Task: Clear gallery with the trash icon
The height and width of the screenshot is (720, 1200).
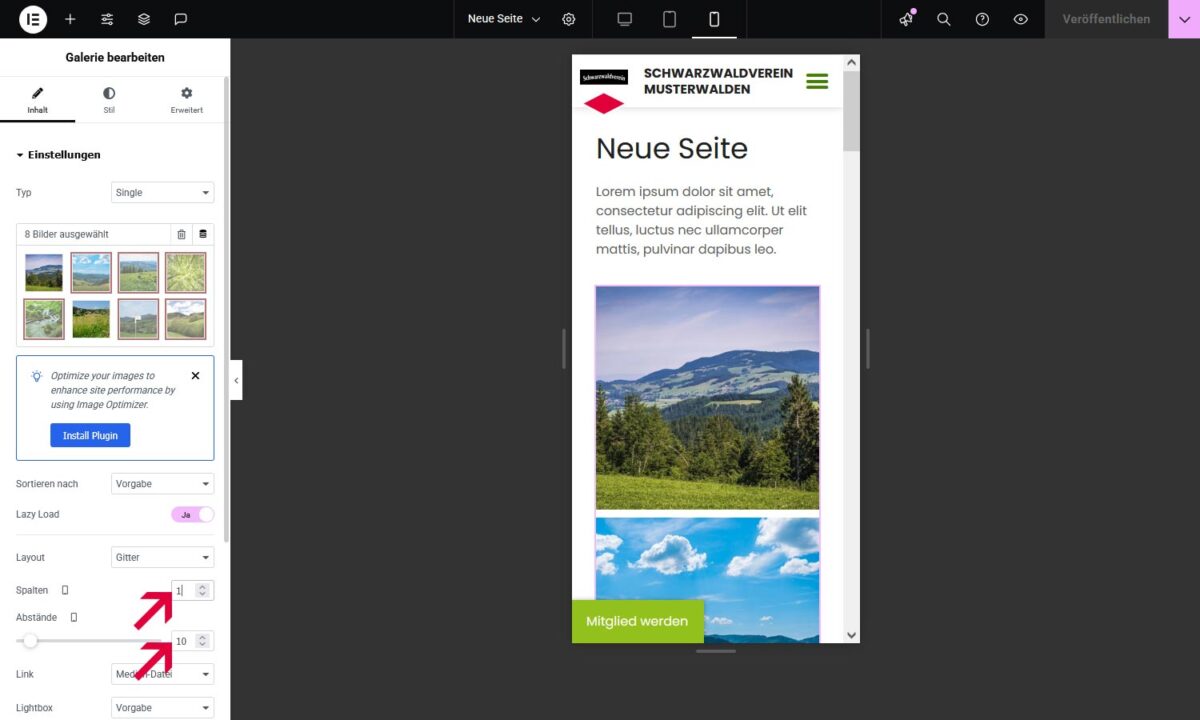Action: coord(181,234)
